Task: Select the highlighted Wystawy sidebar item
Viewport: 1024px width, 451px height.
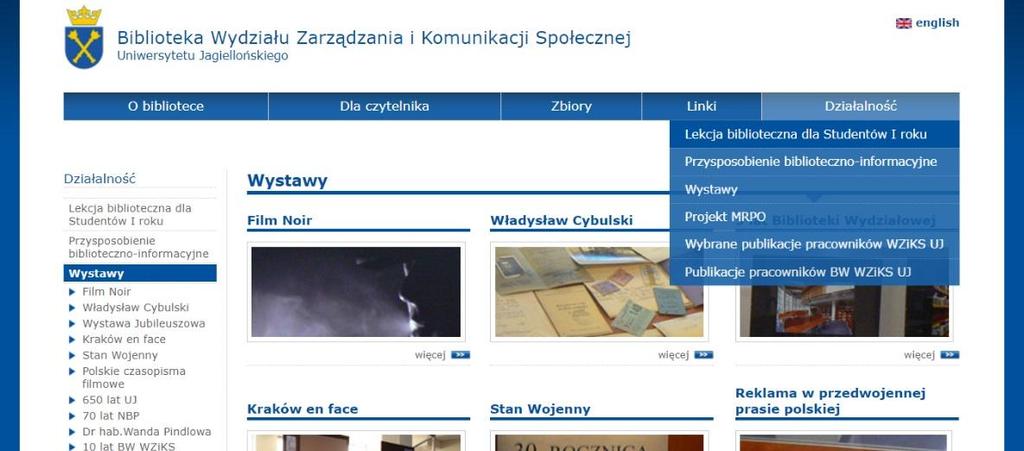Action: 140,273
